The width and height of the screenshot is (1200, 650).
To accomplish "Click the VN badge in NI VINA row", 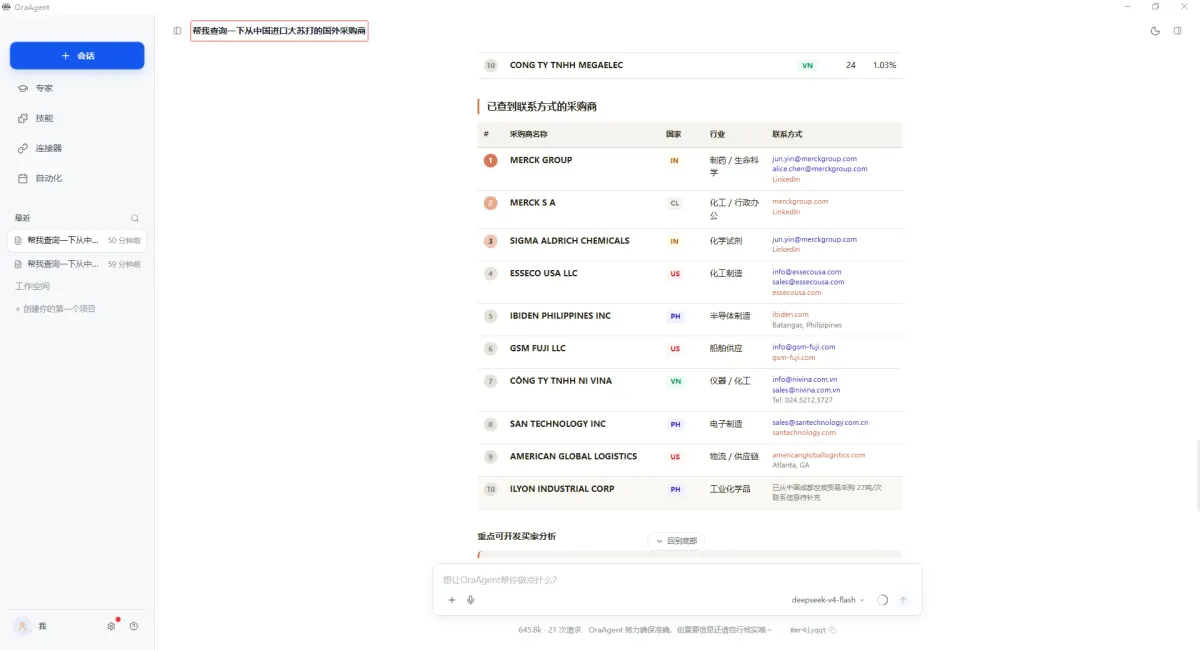I will pos(676,381).
